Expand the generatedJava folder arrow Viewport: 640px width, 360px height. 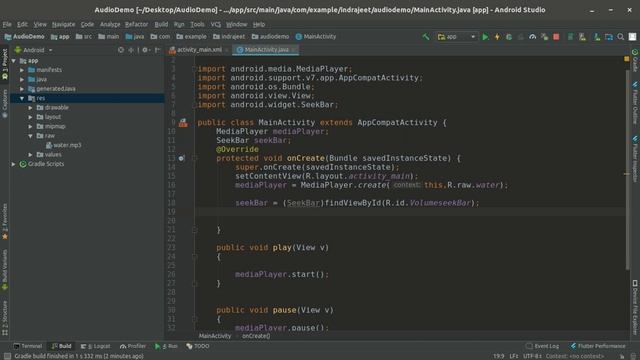click(22, 89)
